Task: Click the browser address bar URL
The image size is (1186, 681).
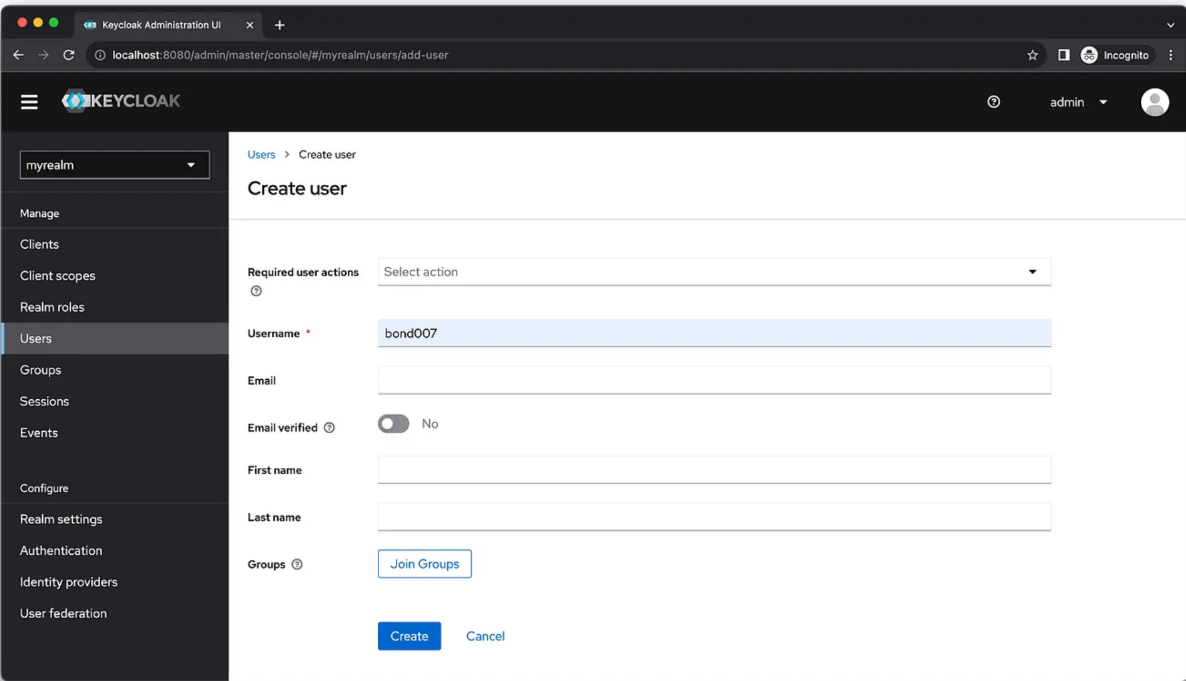Action: coord(280,54)
